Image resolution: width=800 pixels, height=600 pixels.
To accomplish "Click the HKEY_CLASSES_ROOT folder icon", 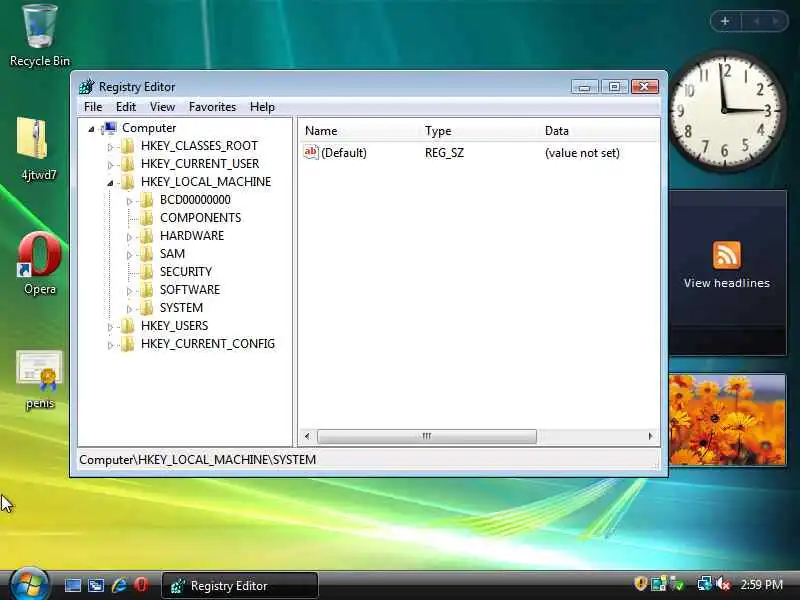I will point(128,146).
